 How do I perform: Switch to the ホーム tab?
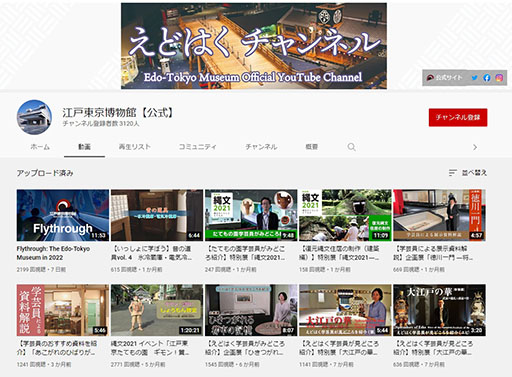tap(40, 147)
